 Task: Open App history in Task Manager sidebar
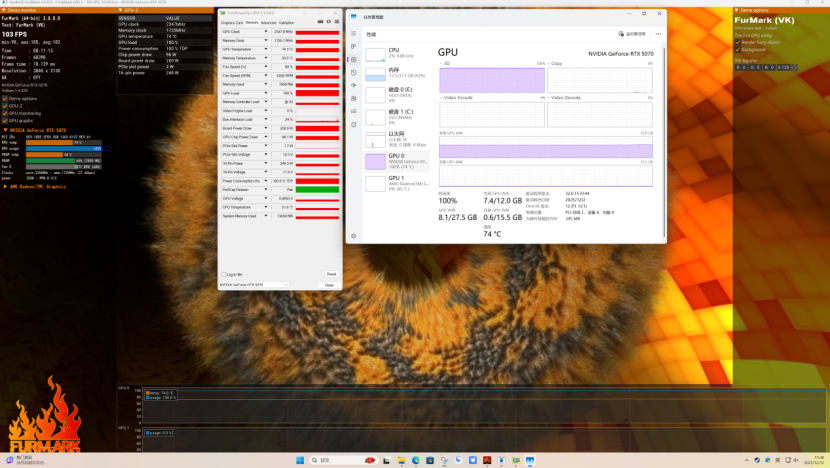(x=354, y=73)
